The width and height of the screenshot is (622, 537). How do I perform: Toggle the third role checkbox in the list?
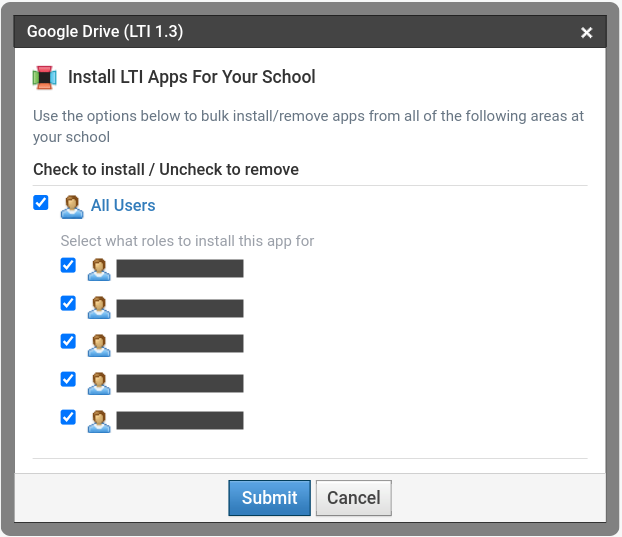[x=68, y=341]
